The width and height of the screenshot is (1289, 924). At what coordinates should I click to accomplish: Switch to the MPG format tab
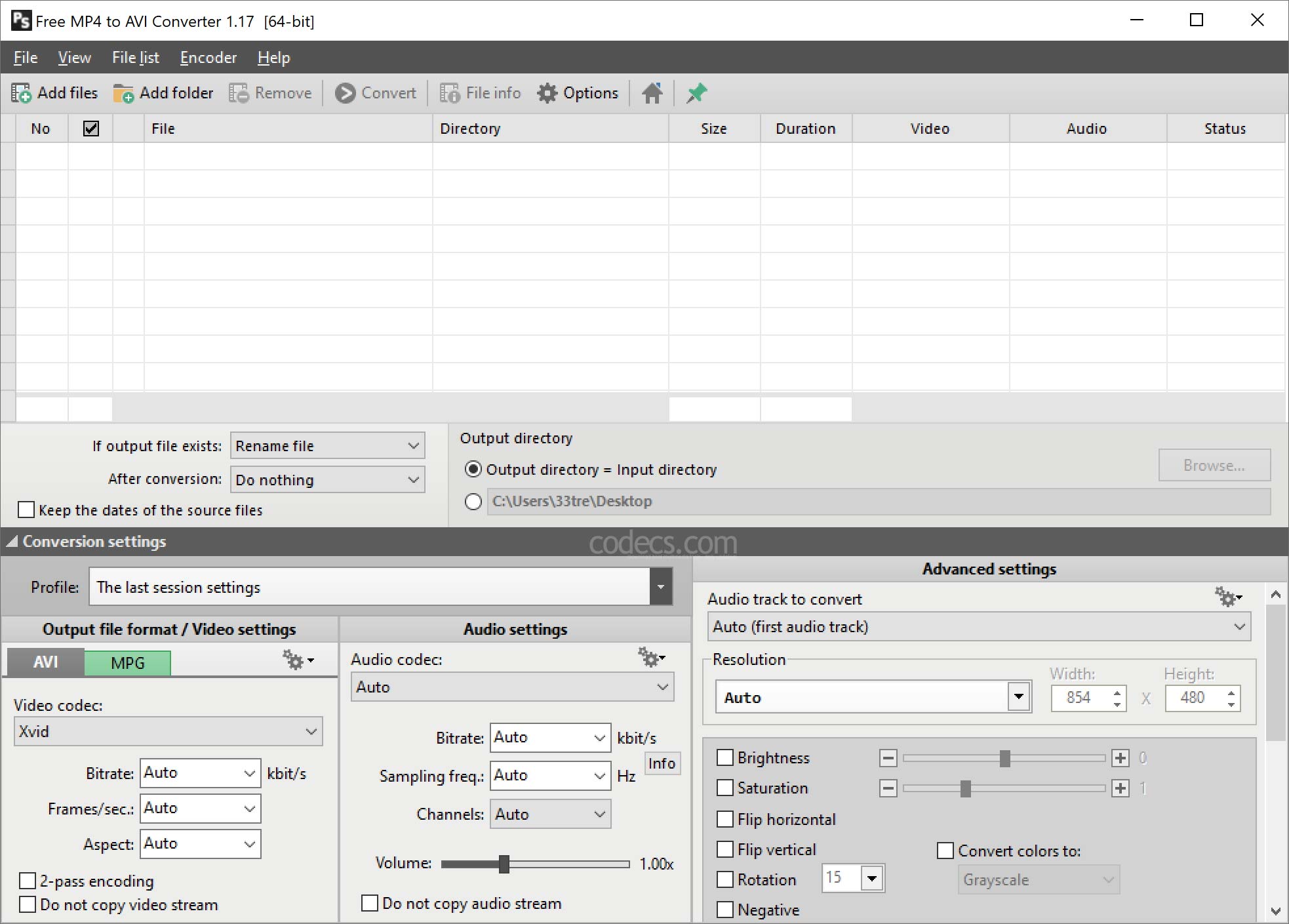[127, 662]
